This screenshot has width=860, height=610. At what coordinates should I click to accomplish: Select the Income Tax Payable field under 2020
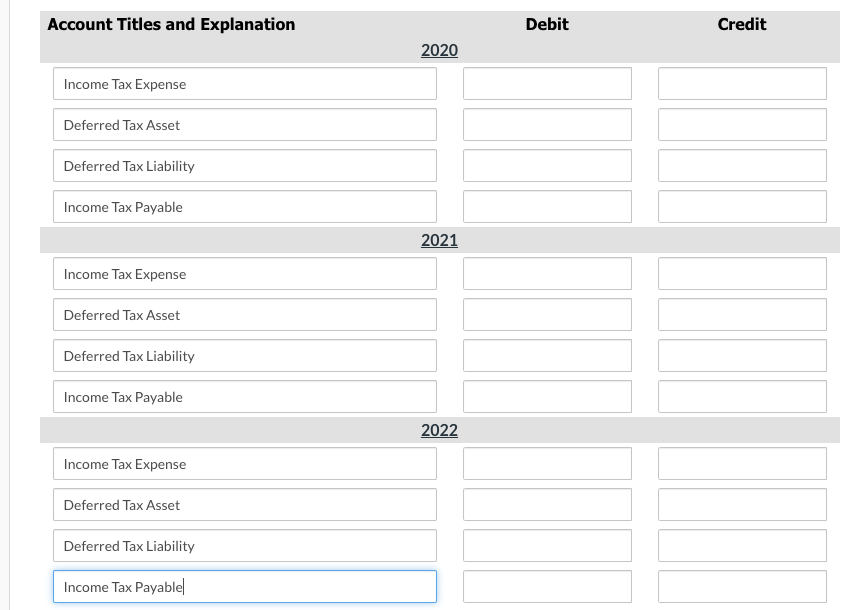point(245,206)
